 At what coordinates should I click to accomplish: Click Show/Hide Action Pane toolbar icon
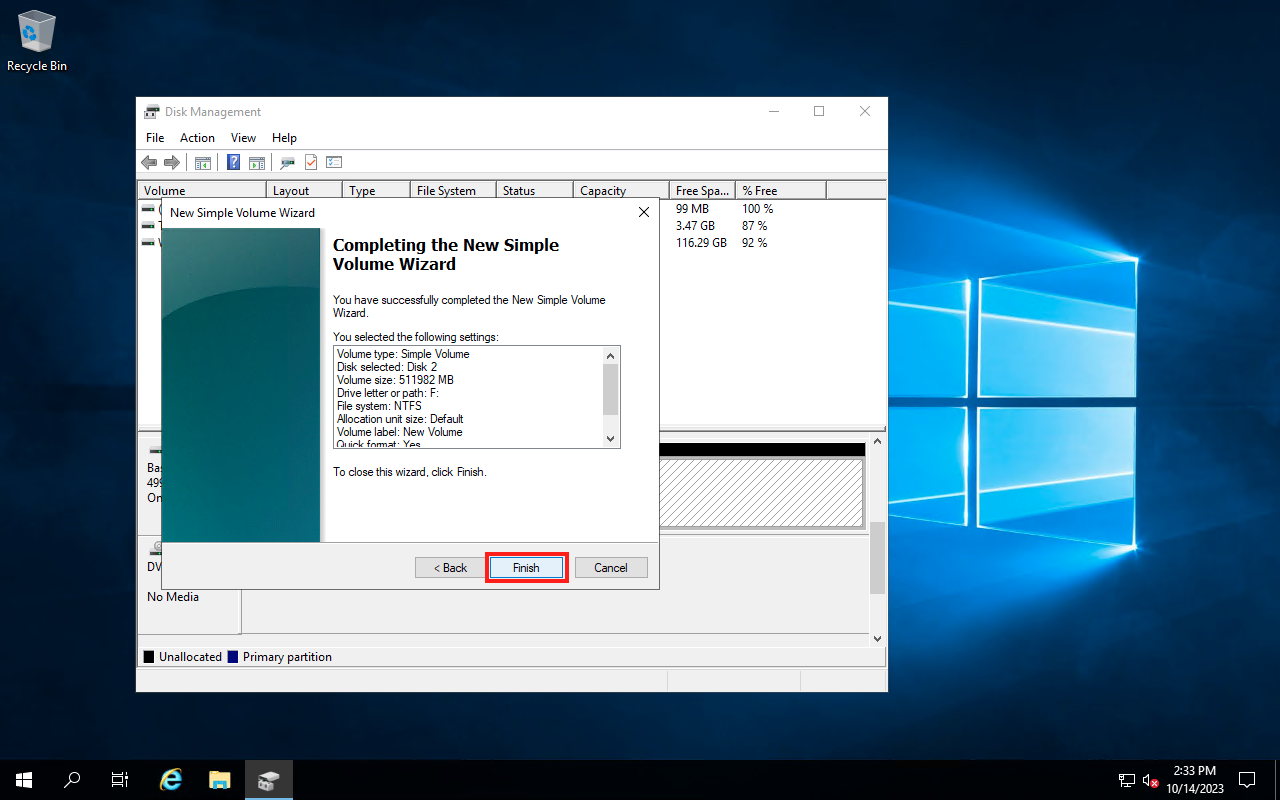tap(256, 162)
